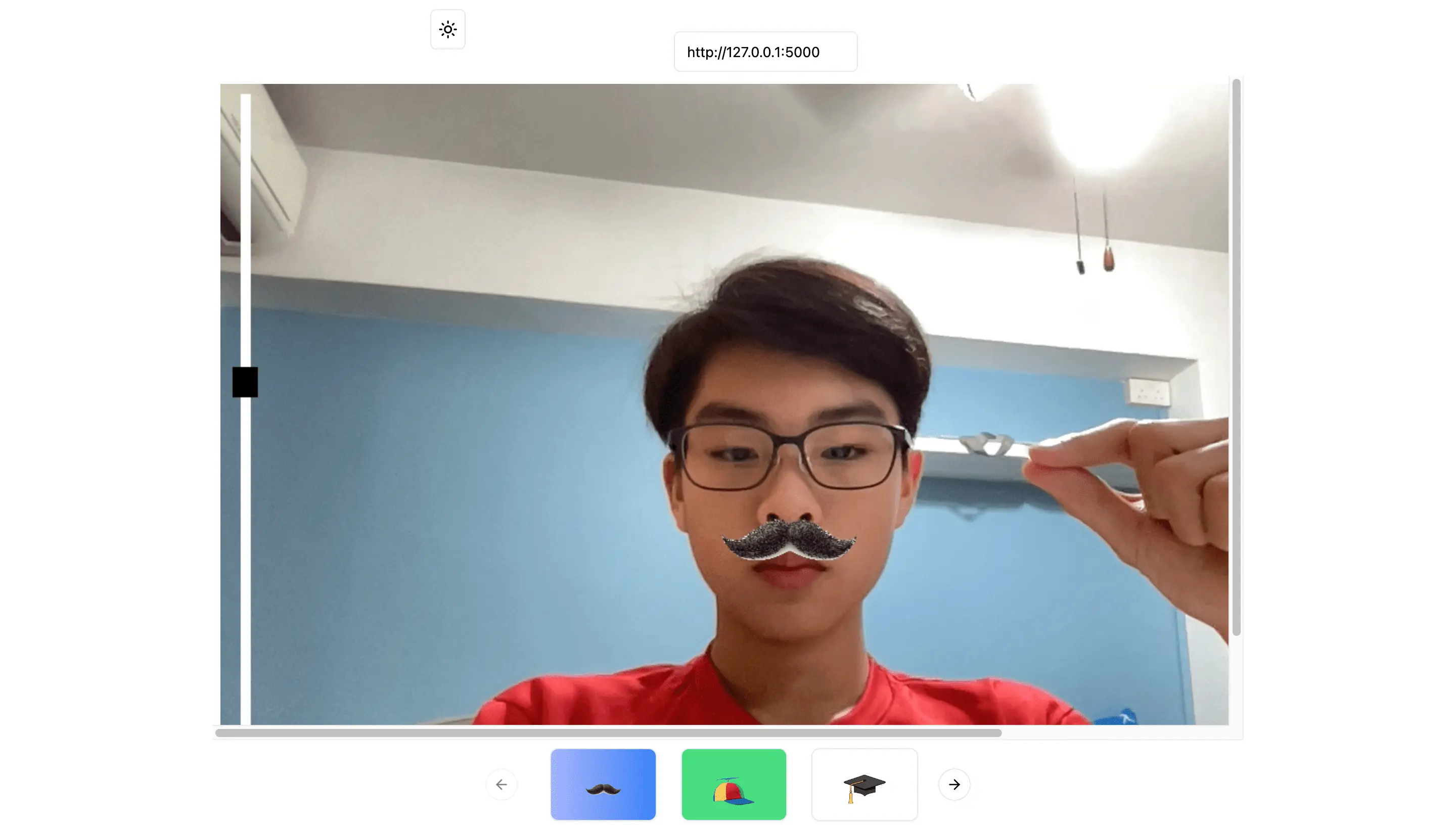Select the mustache filter thumbnail
Viewport: 1456px width, 825px height.
coord(603,784)
